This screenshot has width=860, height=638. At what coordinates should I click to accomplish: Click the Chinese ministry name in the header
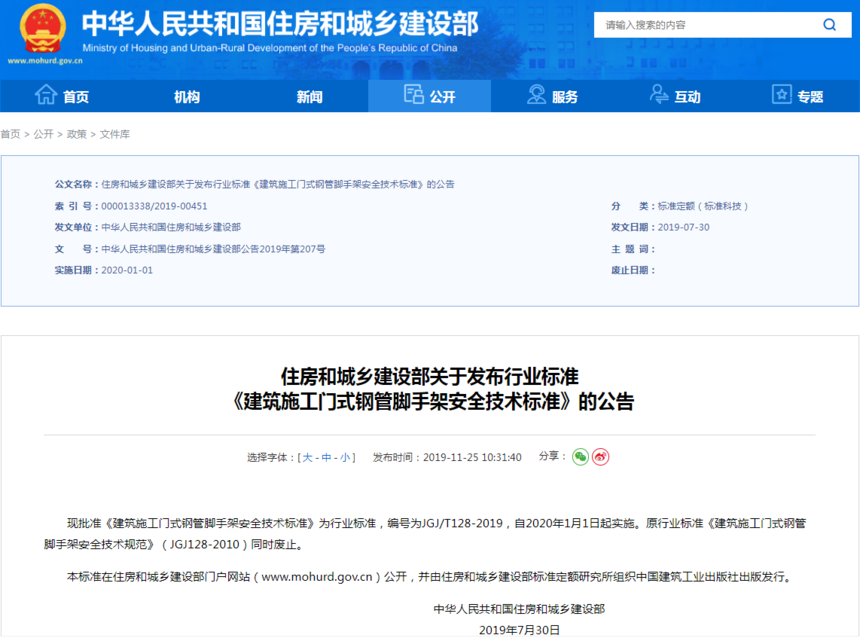tap(280, 24)
